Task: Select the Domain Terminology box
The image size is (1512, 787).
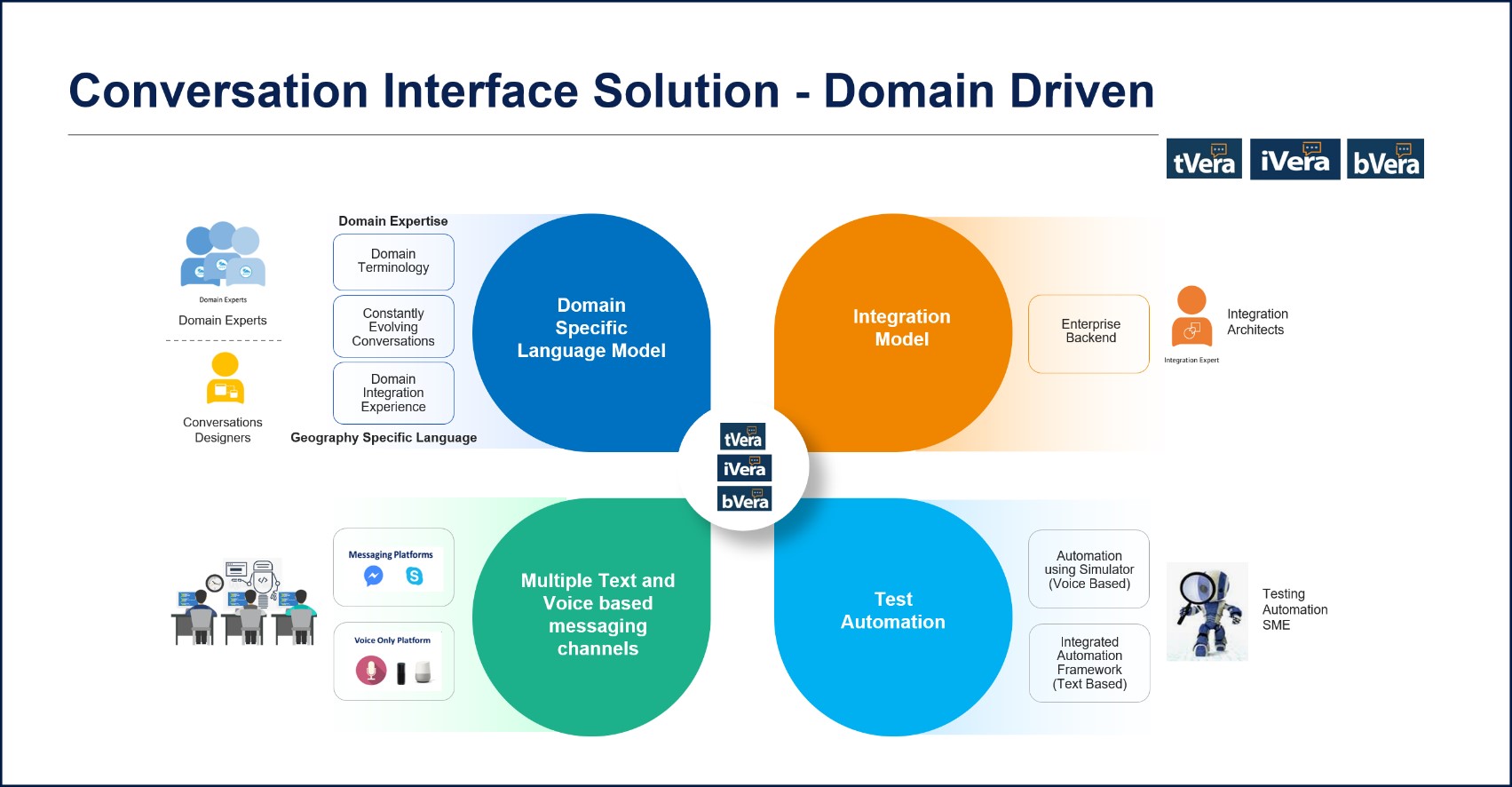Action: 393,261
